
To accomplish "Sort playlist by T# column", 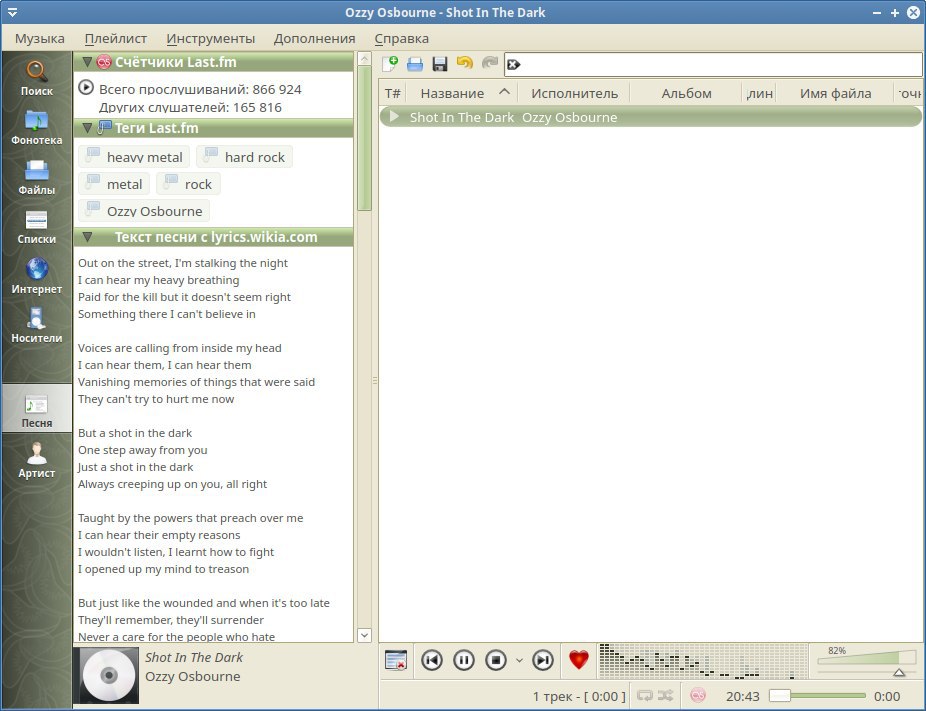I will click(x=392, y=93).
